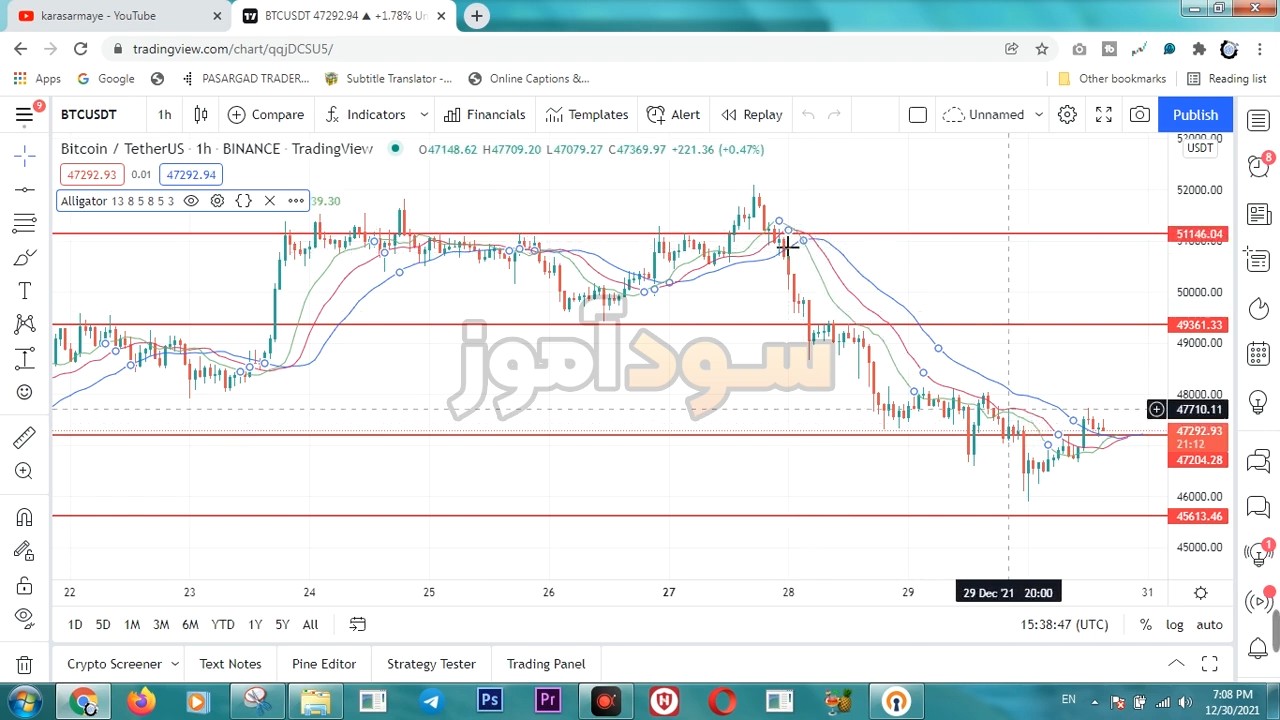Open the USDT currency selector on the price axis
1280x720 pixels.
point(1200,148)
